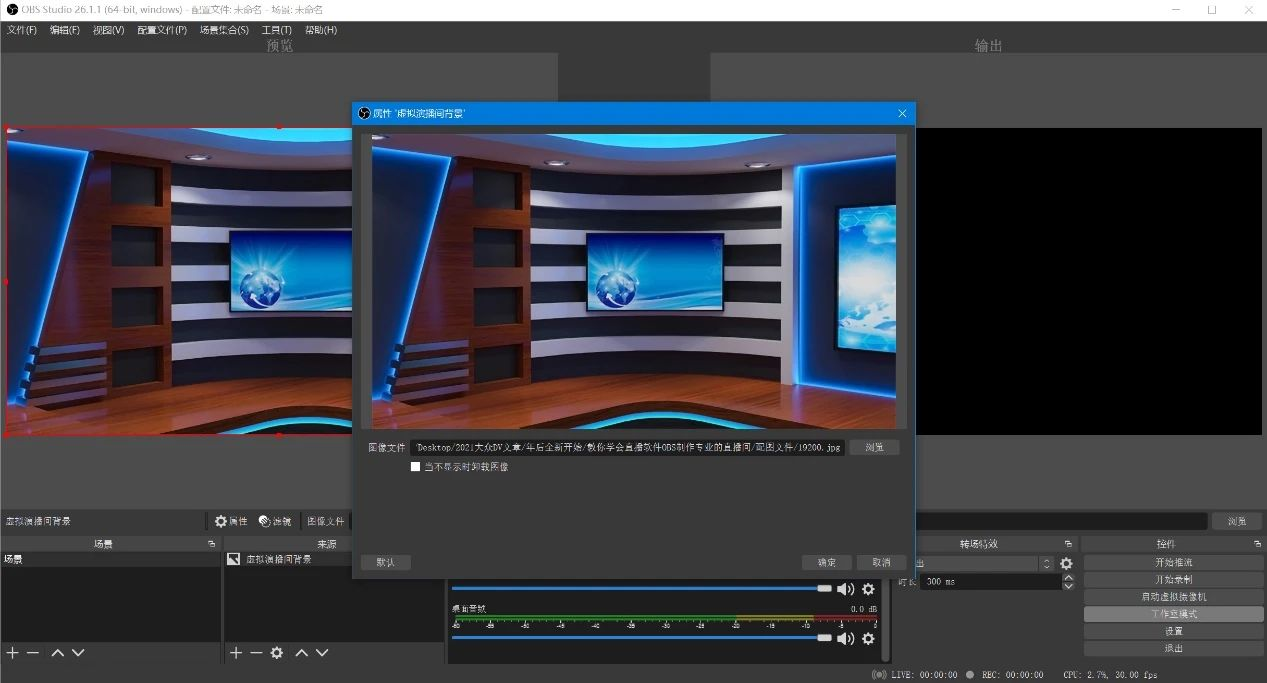Mute the upper audio mixer channel
Image resolution: width=1267 pixels, height=683 pixels.
(845, 589)
